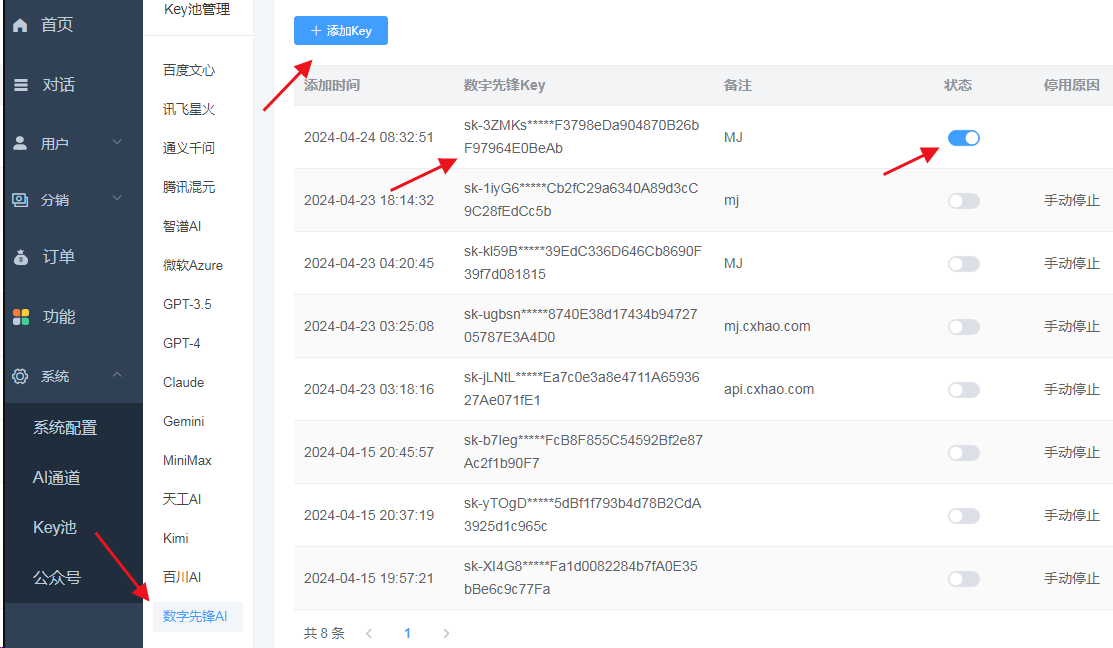Click the 共 8 条 total count
The width and height of the screenshot is (1113, 648).
pos(324,633)
